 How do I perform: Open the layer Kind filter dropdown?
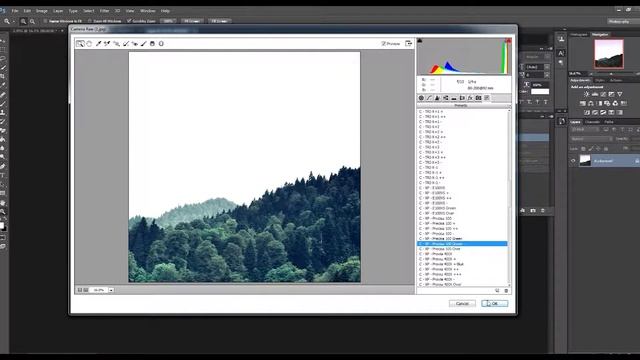click(584, 129)
